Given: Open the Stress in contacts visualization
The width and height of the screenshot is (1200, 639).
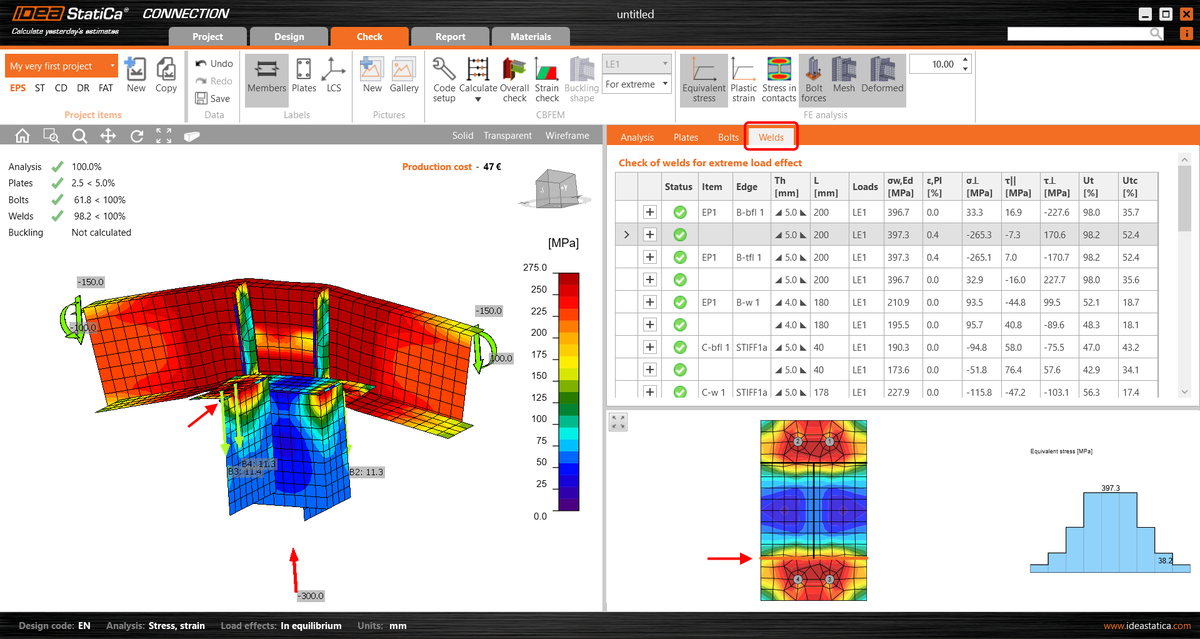Looking at the screenshot, I should (x=777, y=80).
